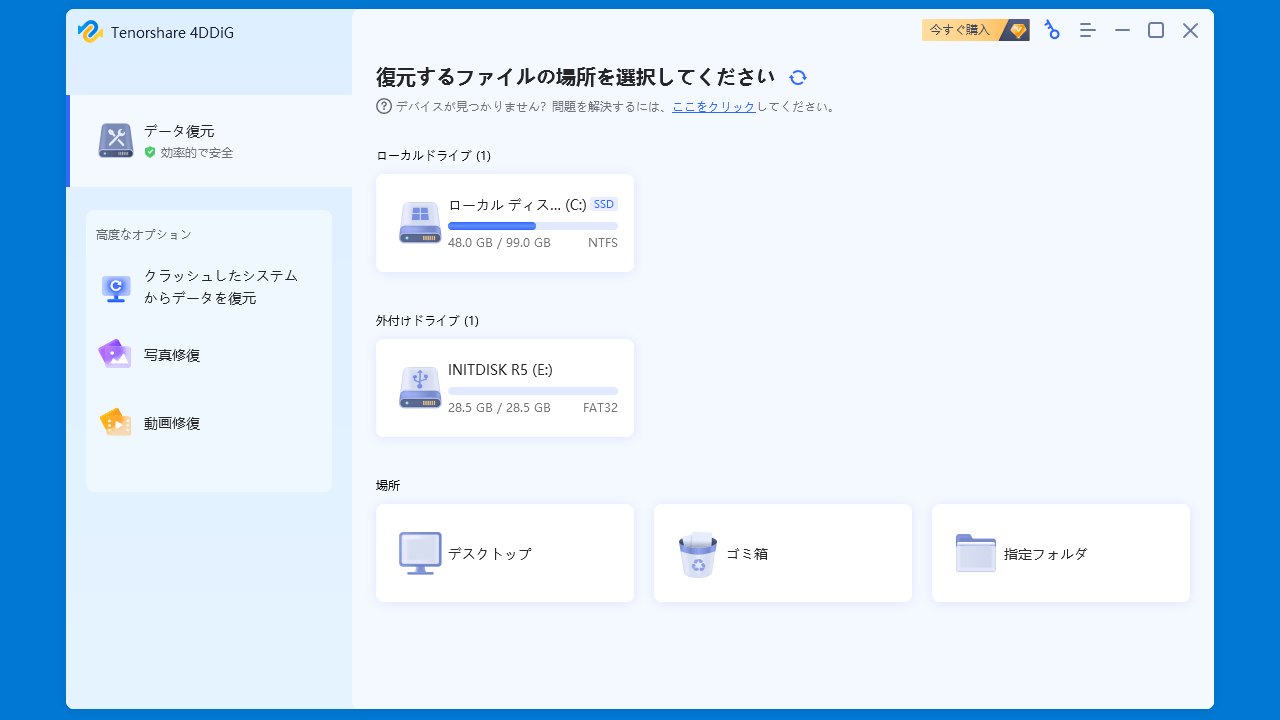
Task: Open the ここをクリック link
Action: pos(714,106)
